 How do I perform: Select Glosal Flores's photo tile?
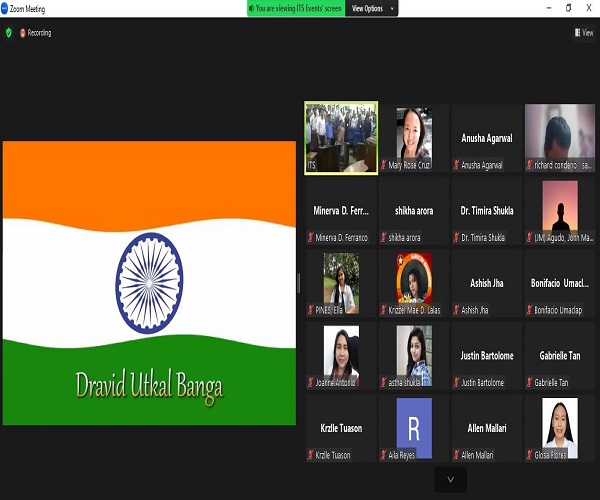point(560,428)
